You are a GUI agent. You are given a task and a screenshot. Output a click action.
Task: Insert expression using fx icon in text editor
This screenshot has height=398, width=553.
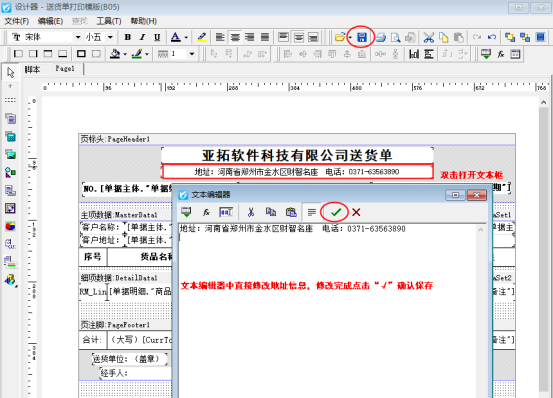[x=206, y=212]
